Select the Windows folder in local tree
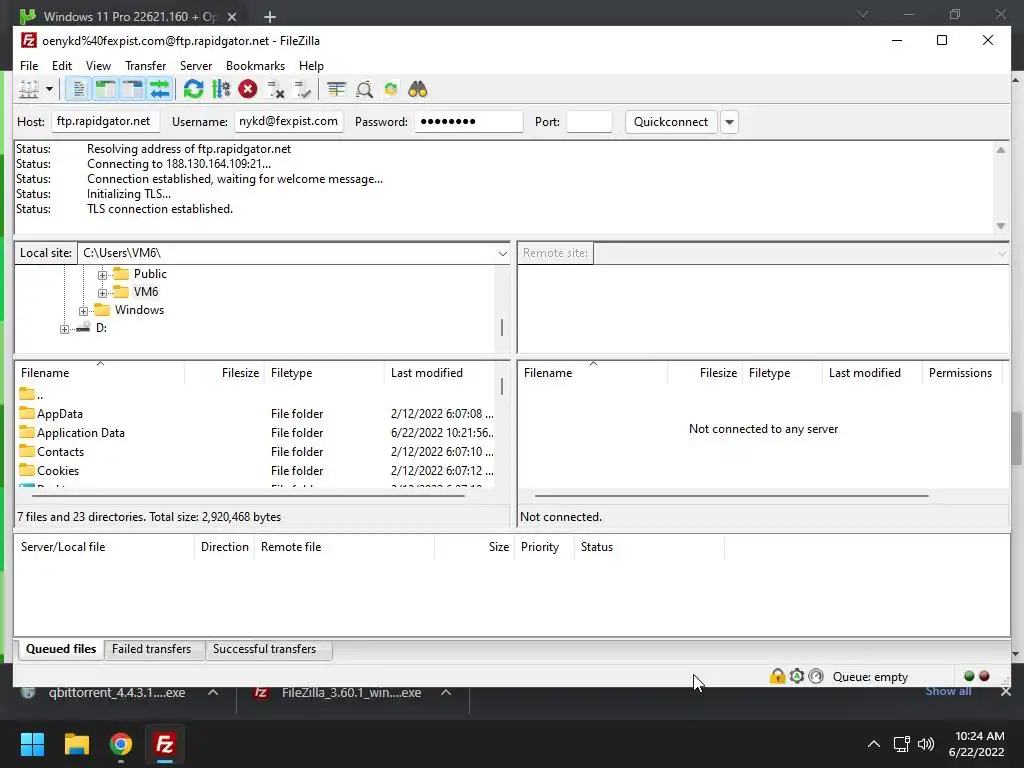This screenshot has width=1024, height=768. point(139,310)
